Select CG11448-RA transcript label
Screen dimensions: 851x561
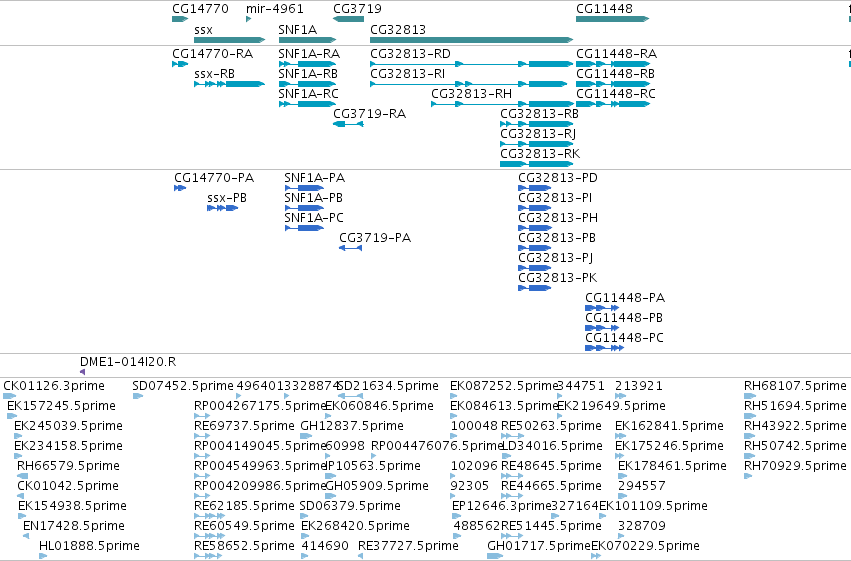(x=617, y=54)
